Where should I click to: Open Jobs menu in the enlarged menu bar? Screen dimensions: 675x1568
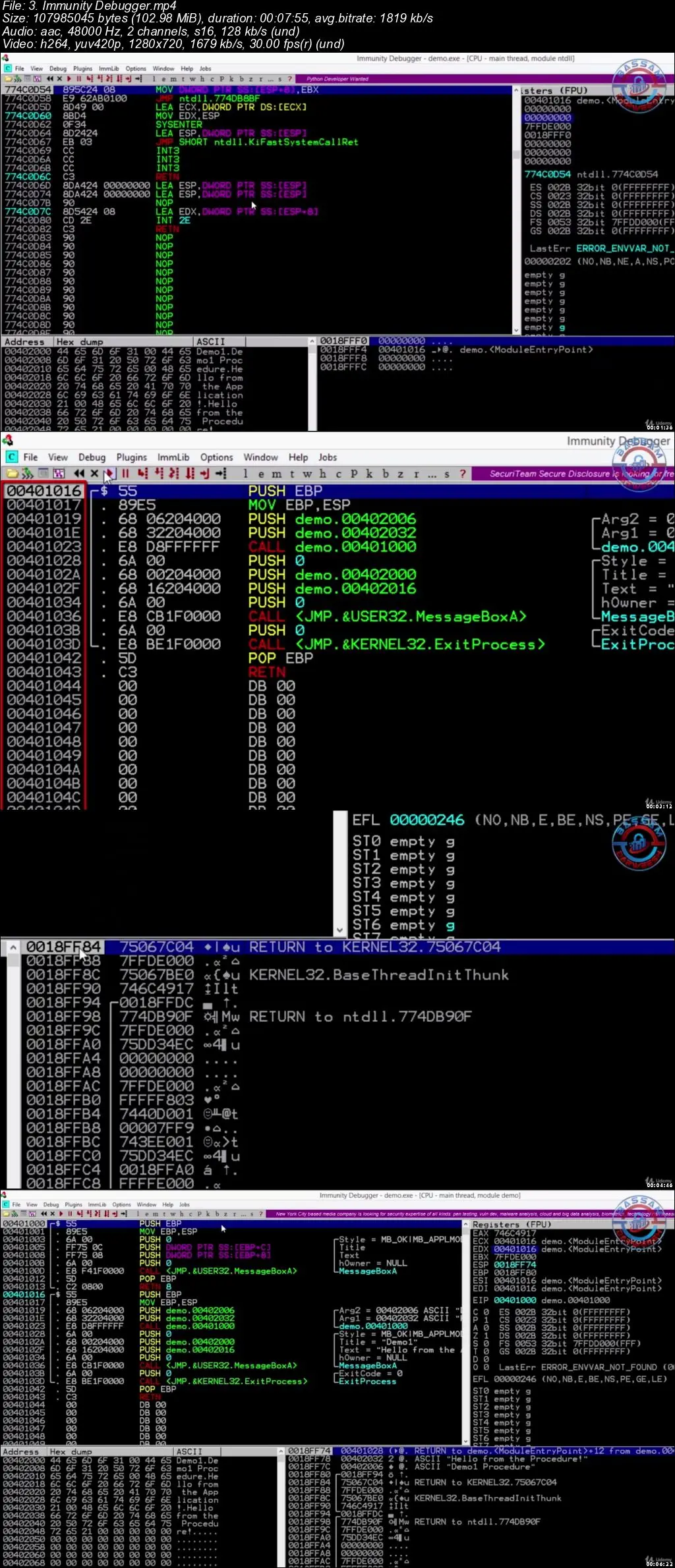[x=328, y=457]
